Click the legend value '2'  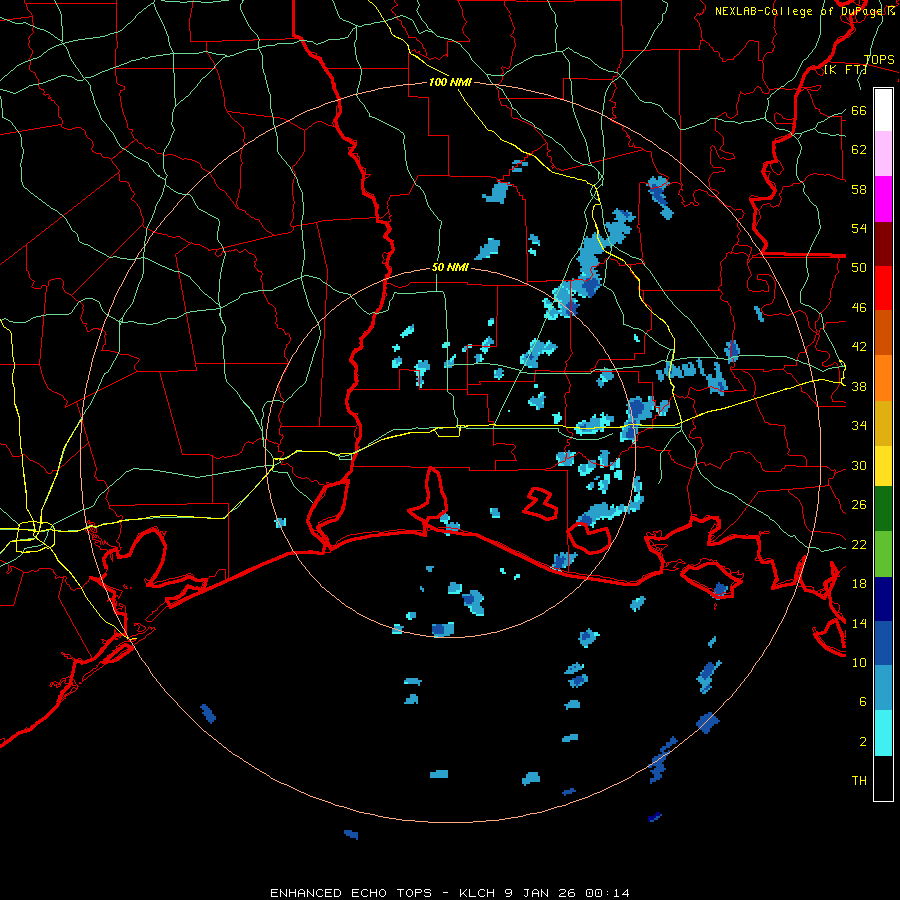(863, 741)
